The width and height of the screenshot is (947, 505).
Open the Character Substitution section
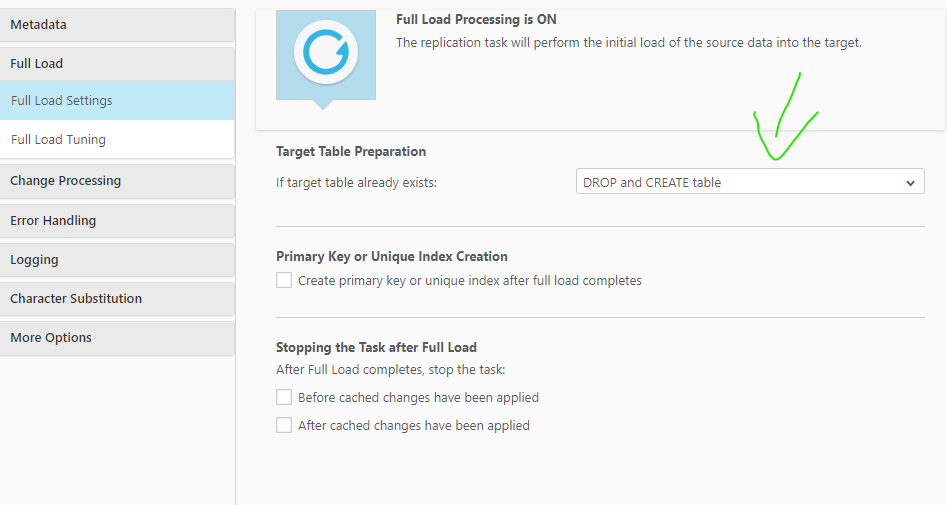click(117, 298)
